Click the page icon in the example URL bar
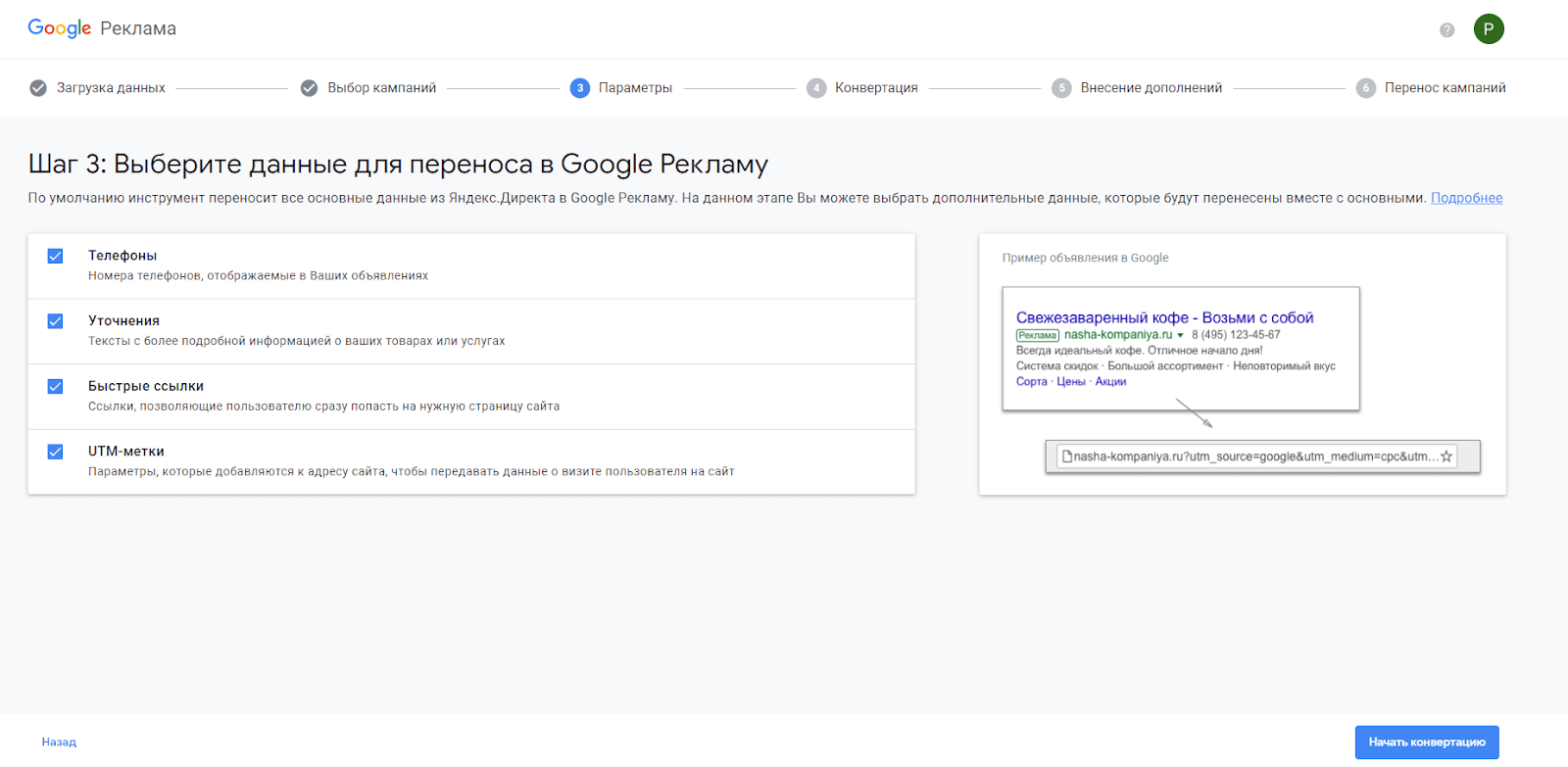The width and height of the screenshot is (1568, 767). (1067, 456)
